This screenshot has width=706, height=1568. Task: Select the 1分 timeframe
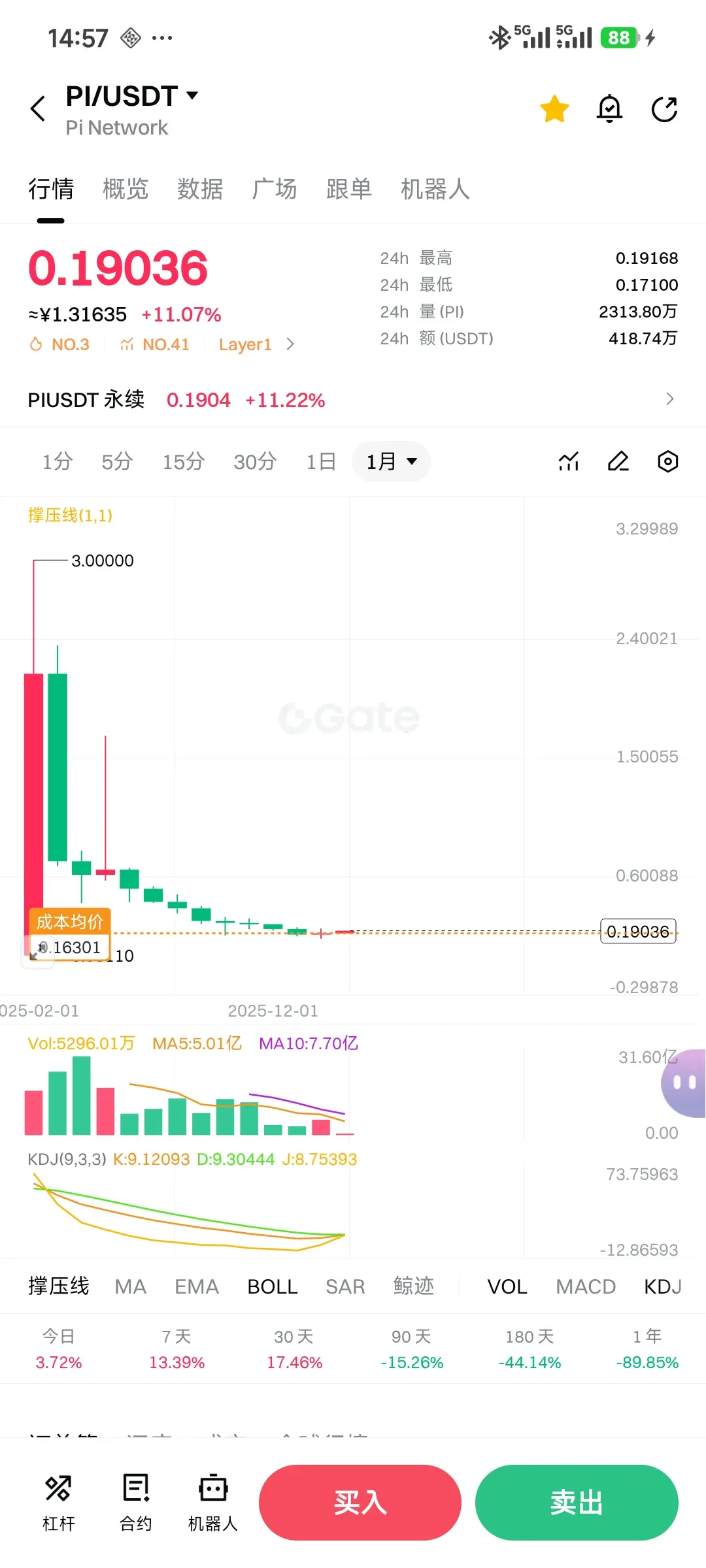pos(58,462)
